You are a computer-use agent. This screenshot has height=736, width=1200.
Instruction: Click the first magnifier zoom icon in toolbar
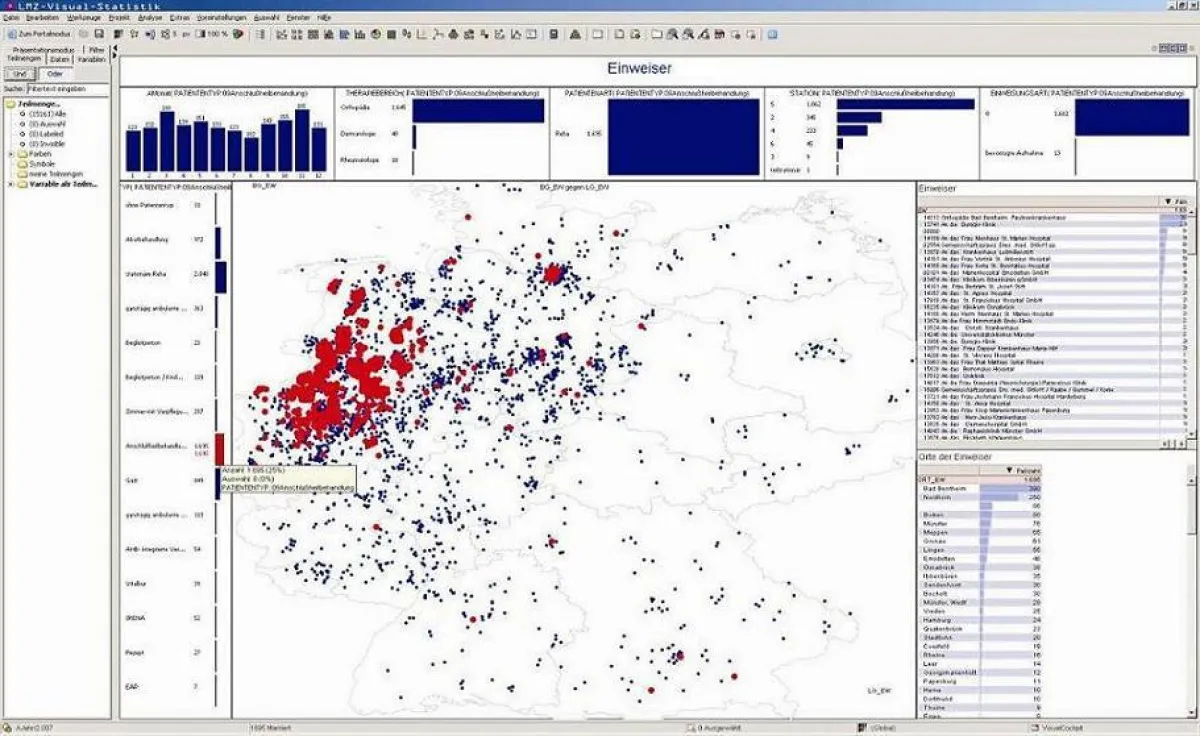[x=673, y=34]
